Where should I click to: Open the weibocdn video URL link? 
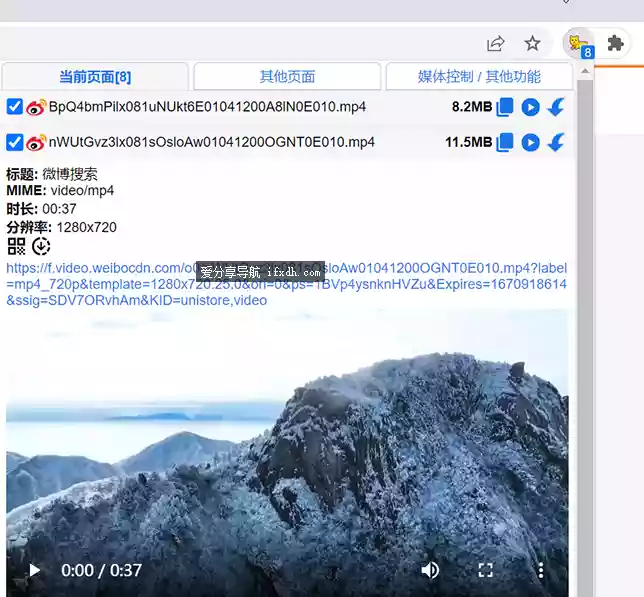[x=286, y=284]
